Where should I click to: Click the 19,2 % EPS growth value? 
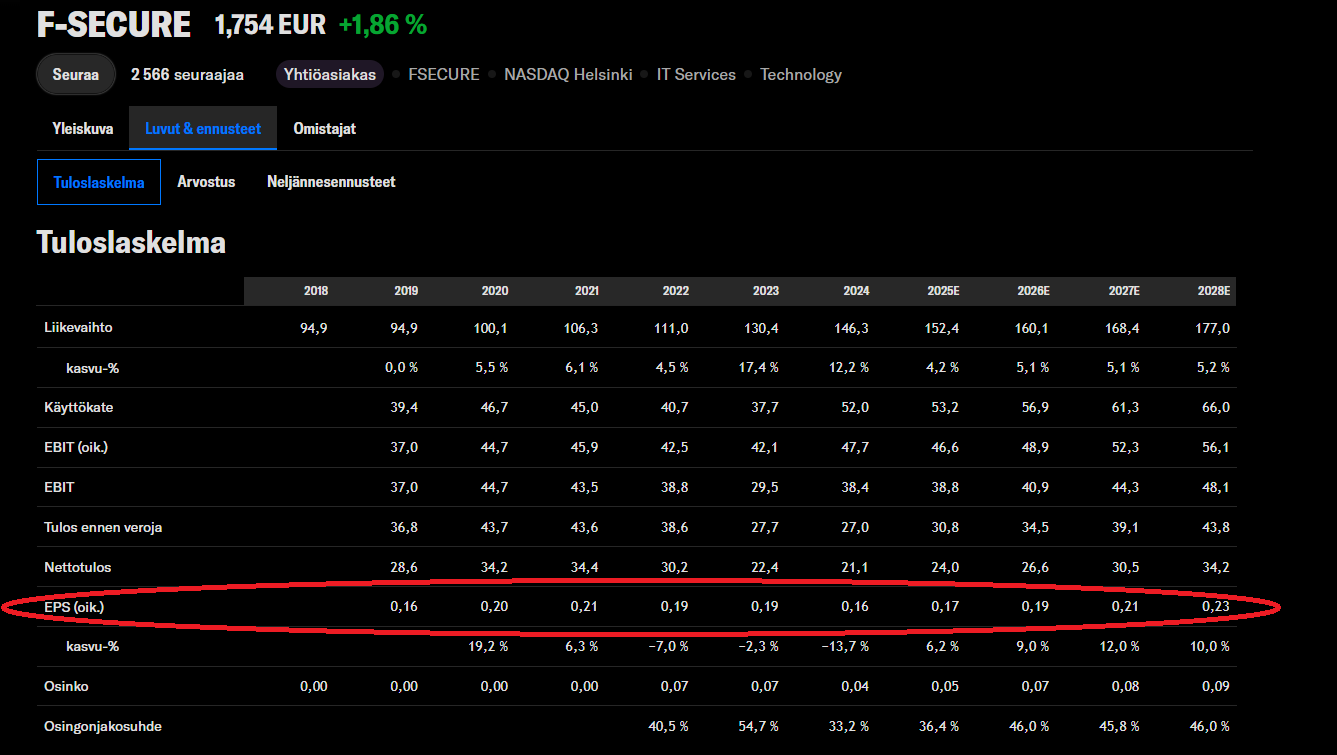click(488, 647)
